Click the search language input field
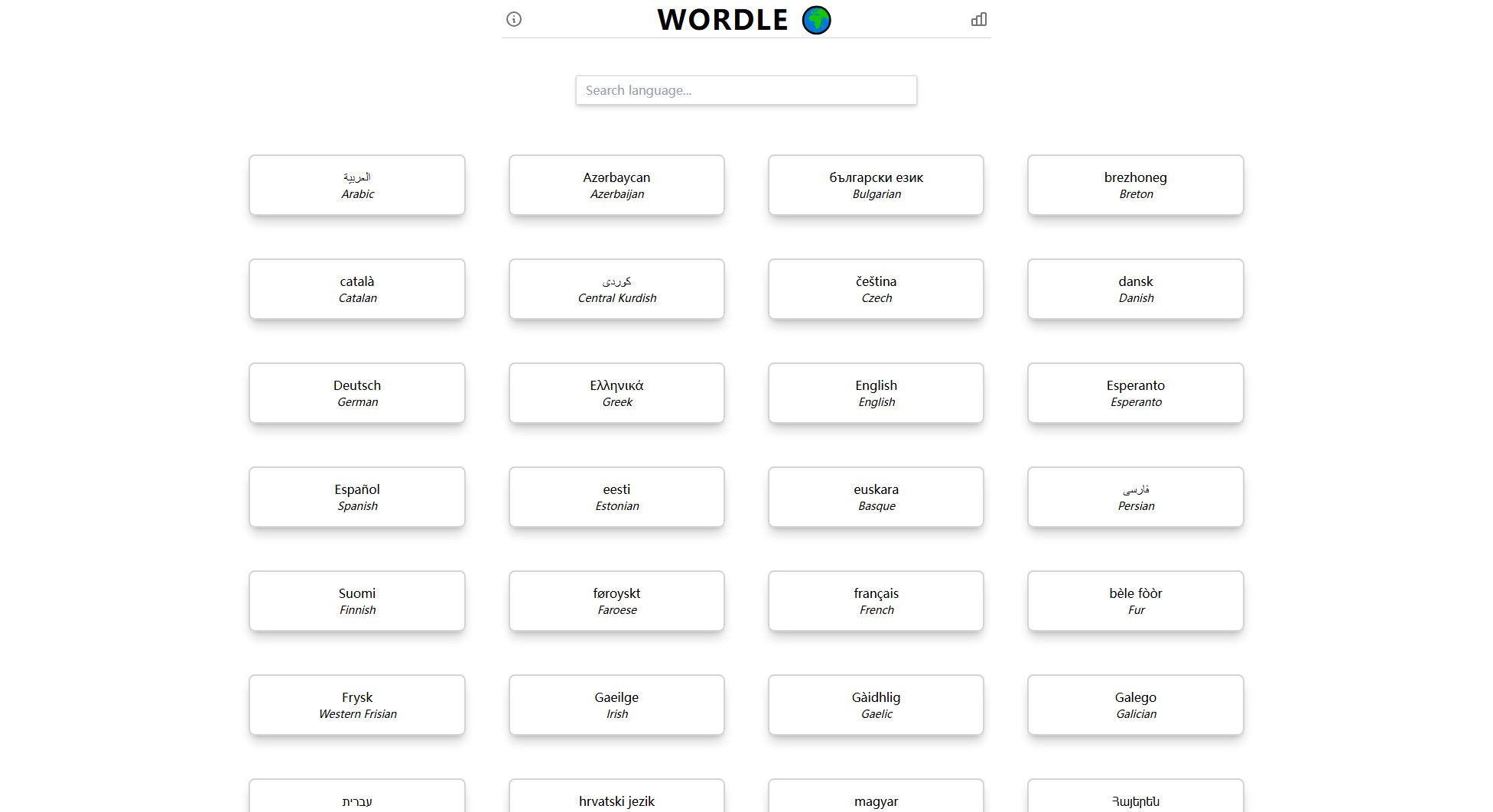The width and height of the screenshot is (1493, 812). pos(746,89)
